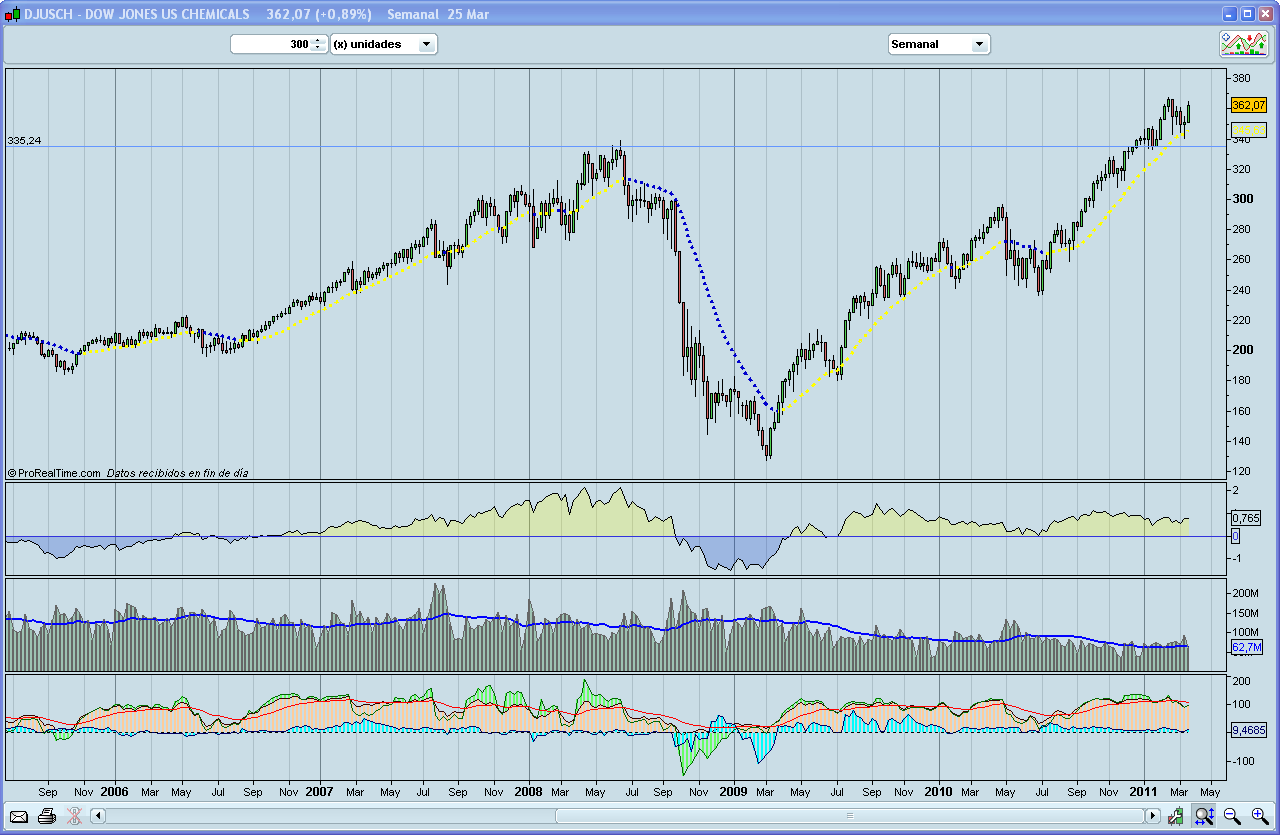Open the indicators and chart settings icon

tap(1244, 44)
